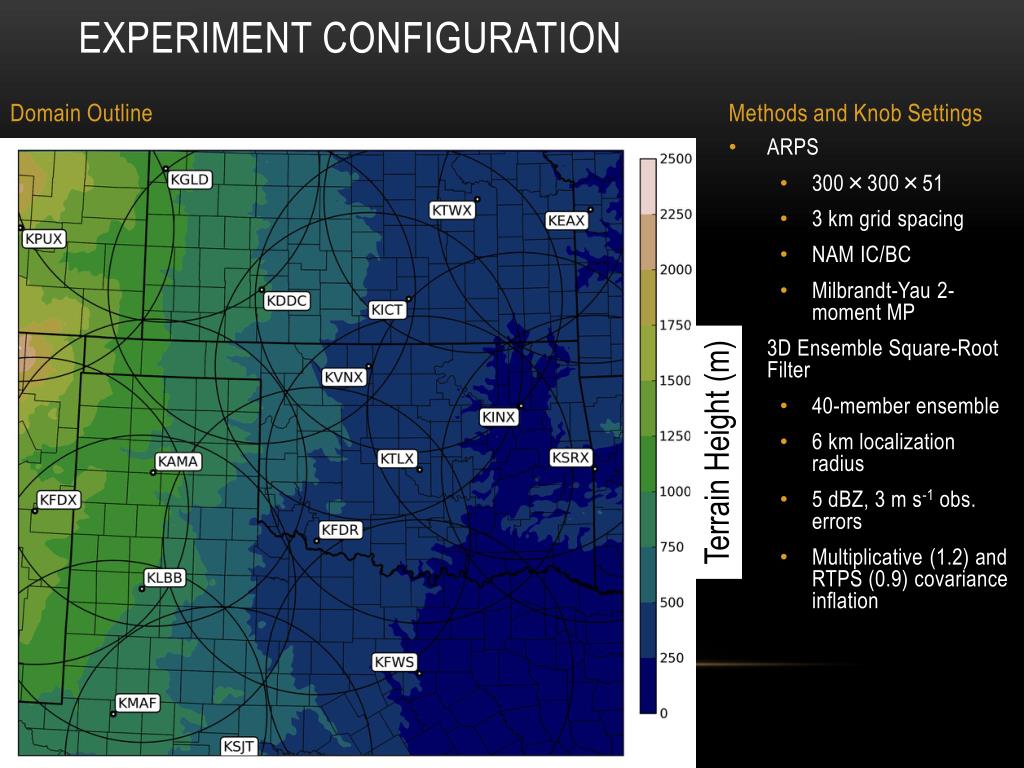Image resolution: width=1024 pixels, height=768 pixels.
Task: Click the 1500 colorbar tick value
Action: pyautogui.click(x=675, y=381)
